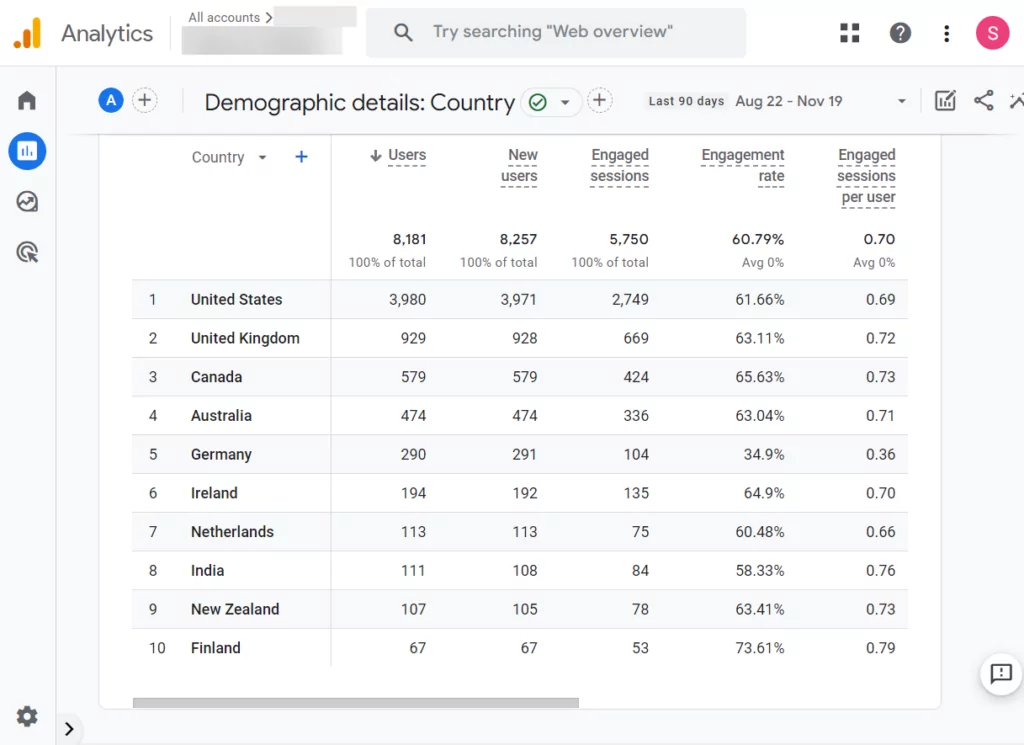Viewport: 1024px width, 745px height.
Task: Click the green report status checkmark
Action: click(x=537, y=103)
